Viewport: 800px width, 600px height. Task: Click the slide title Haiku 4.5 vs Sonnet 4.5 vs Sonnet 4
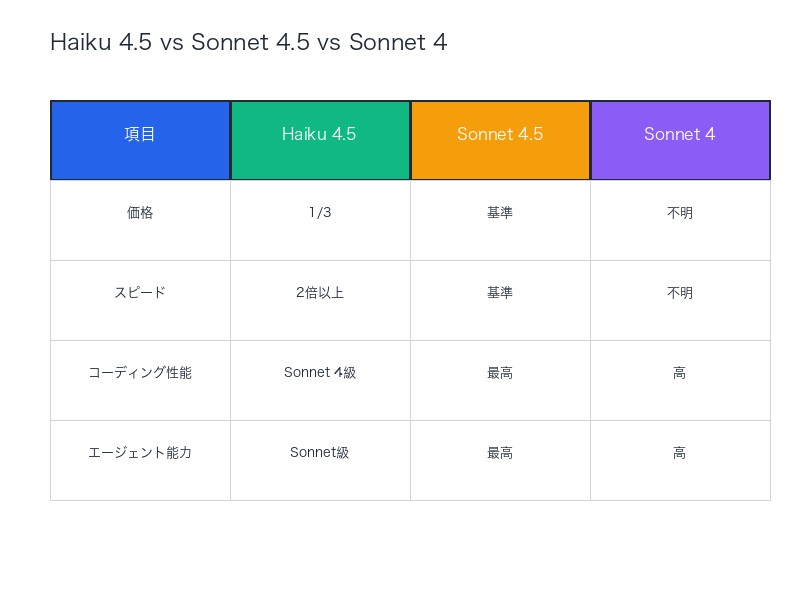(x=248, y=42)
